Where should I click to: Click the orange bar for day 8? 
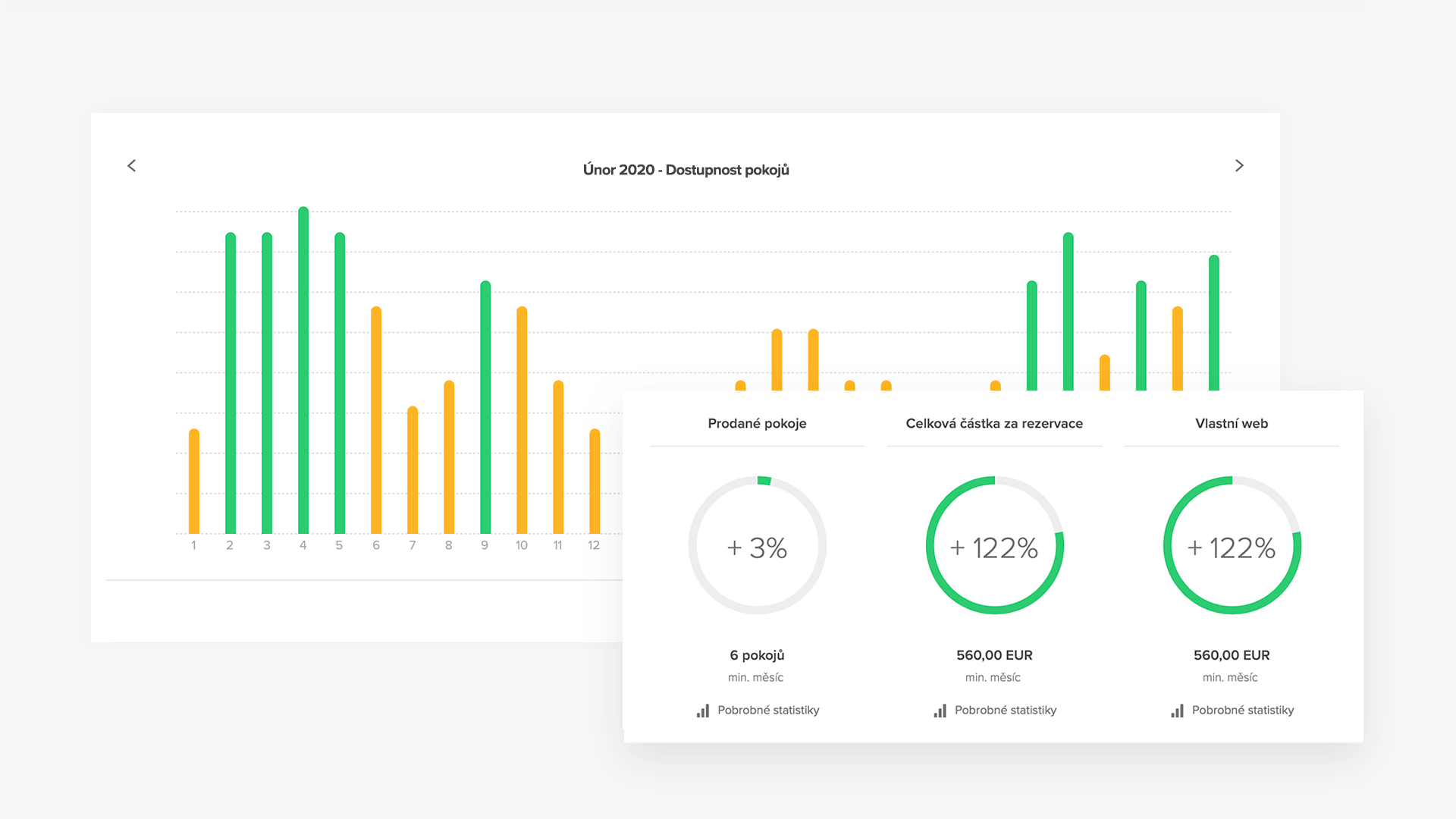click(x=449, y=457)
